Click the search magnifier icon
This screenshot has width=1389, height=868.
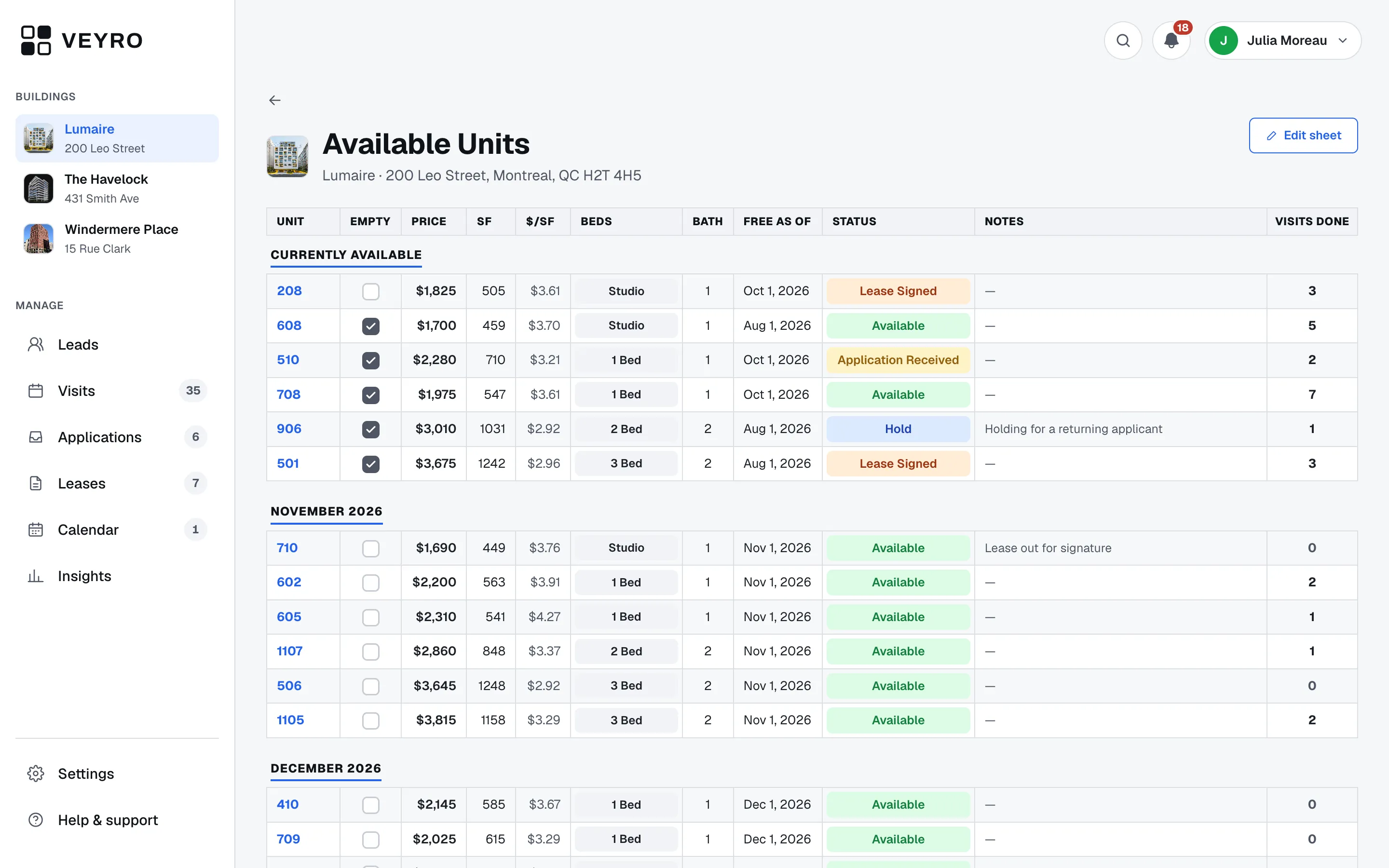click(1123, 41)
